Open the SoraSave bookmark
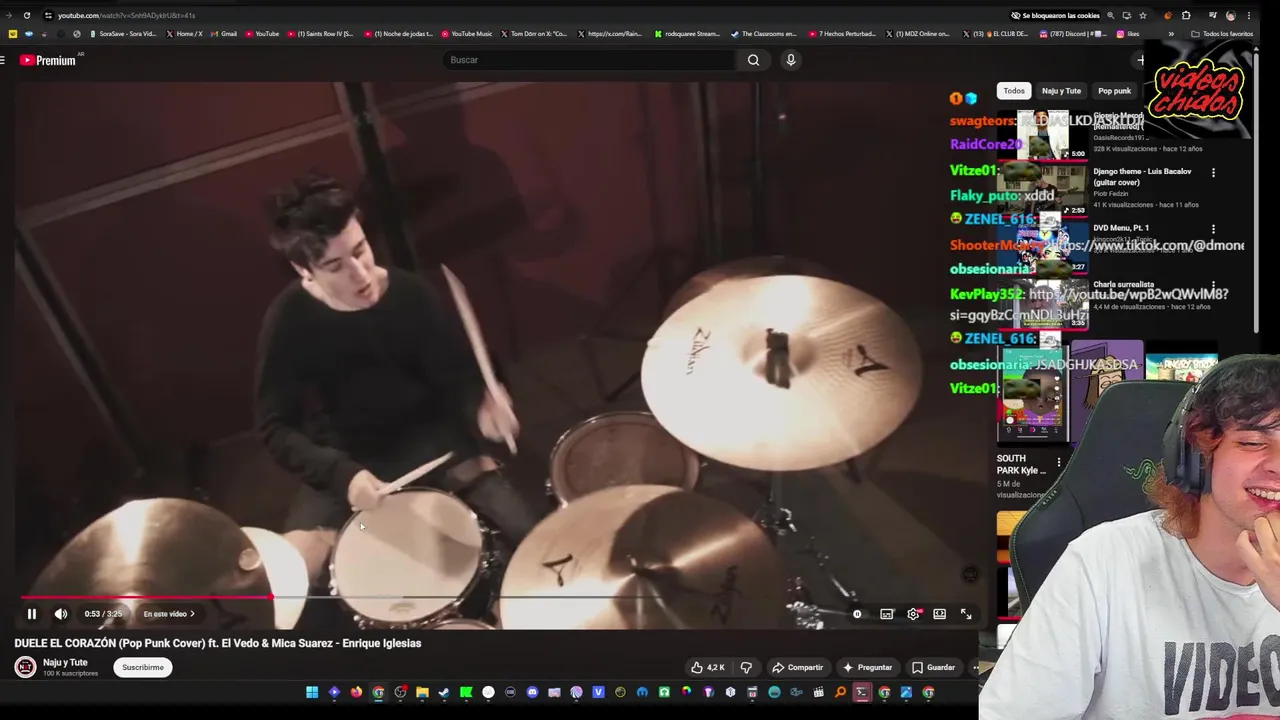 (x=122, y=34)
